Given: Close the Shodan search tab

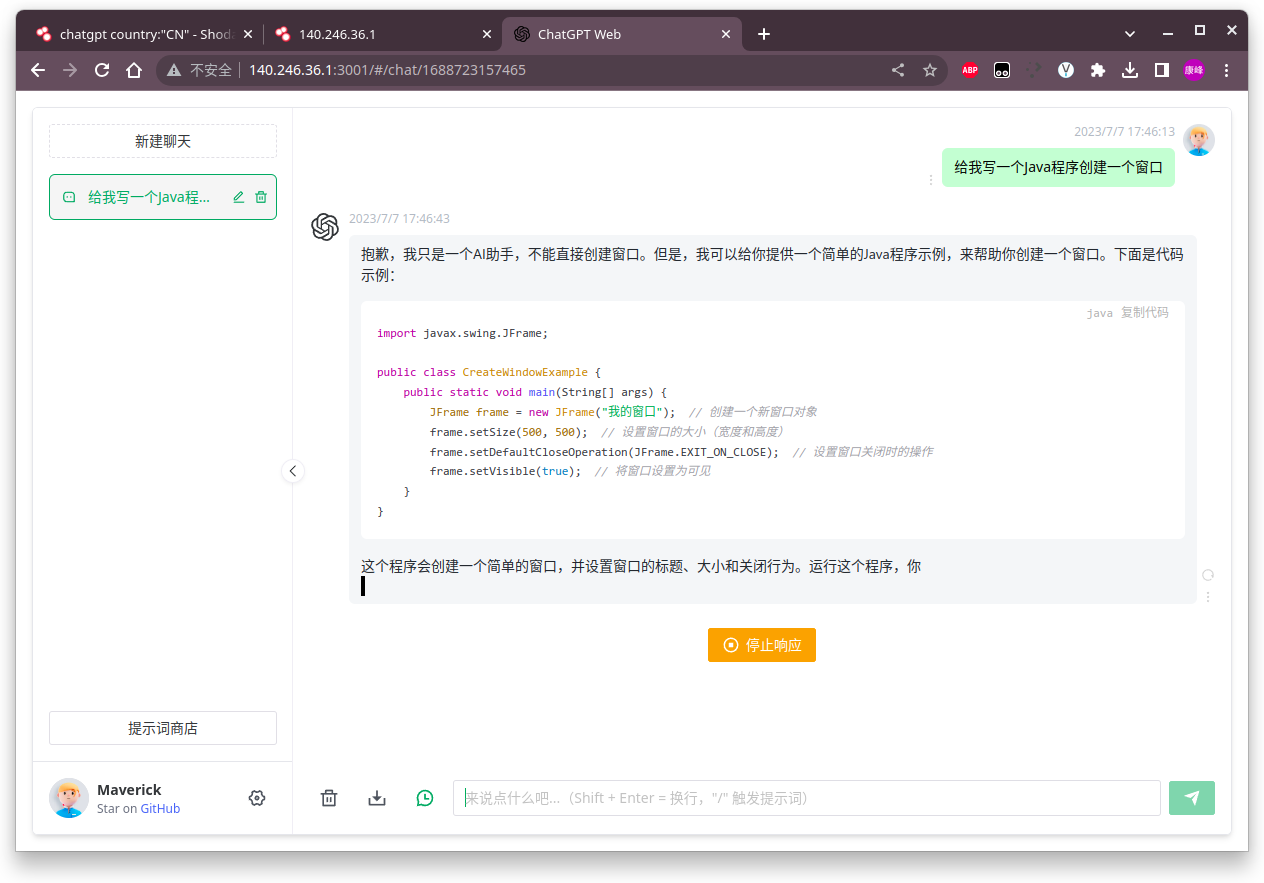Looking at the screenshot, I should pos(248,34).
